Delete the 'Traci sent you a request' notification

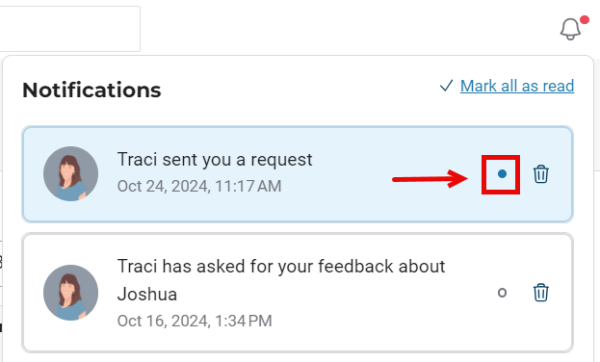[x=541, y=174]
